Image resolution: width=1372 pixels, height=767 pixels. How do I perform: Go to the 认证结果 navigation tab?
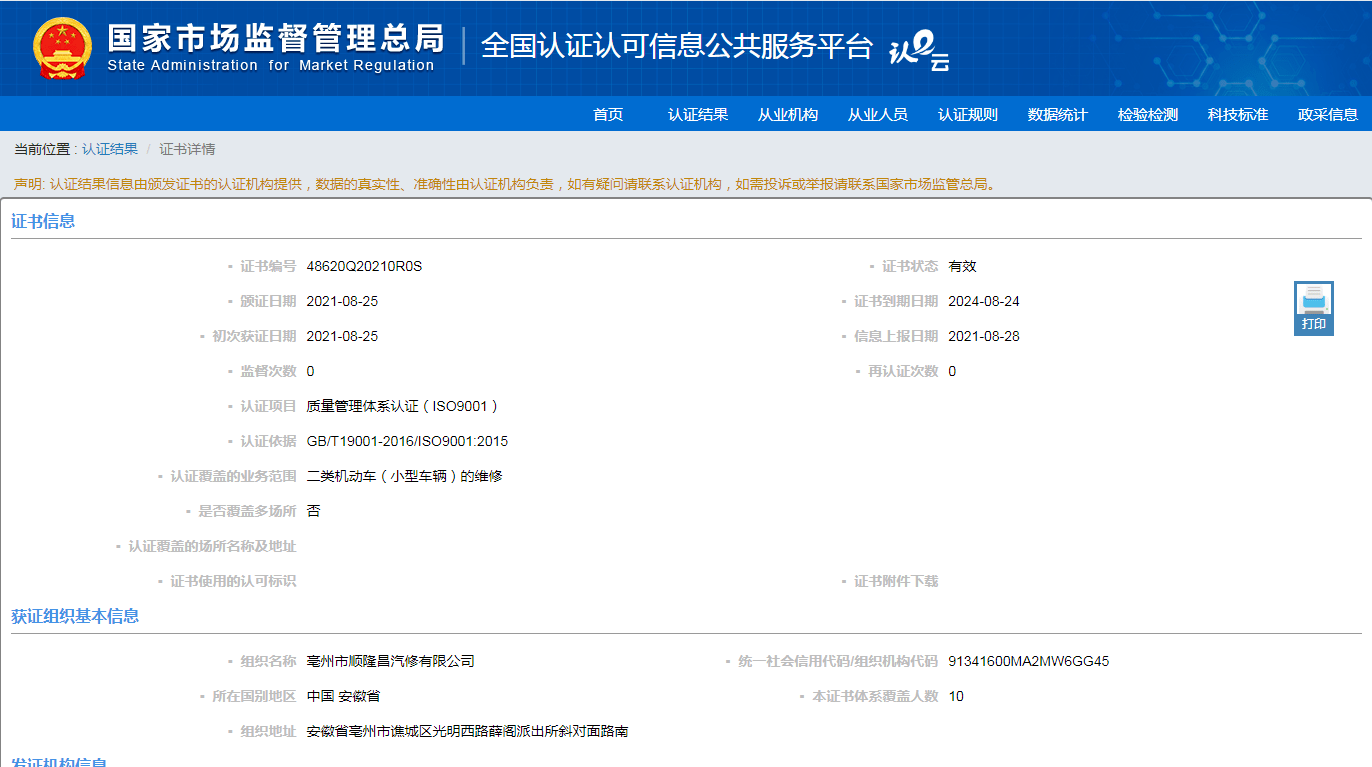coord(698,115)
